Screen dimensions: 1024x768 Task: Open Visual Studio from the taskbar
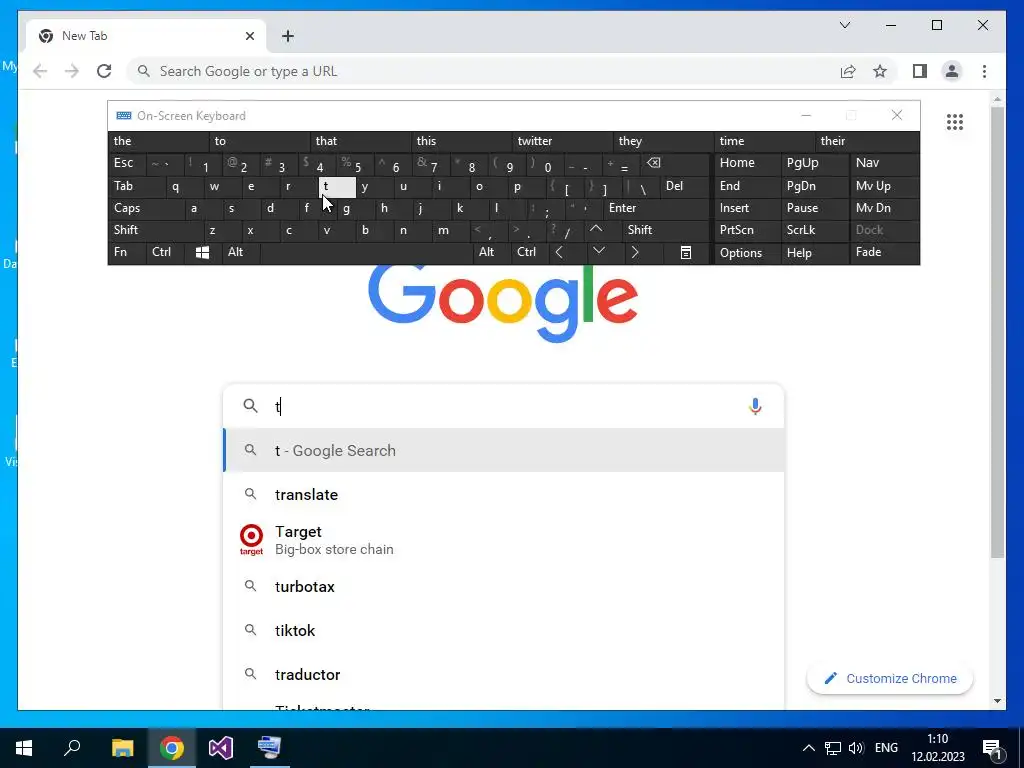pos(221,748)
